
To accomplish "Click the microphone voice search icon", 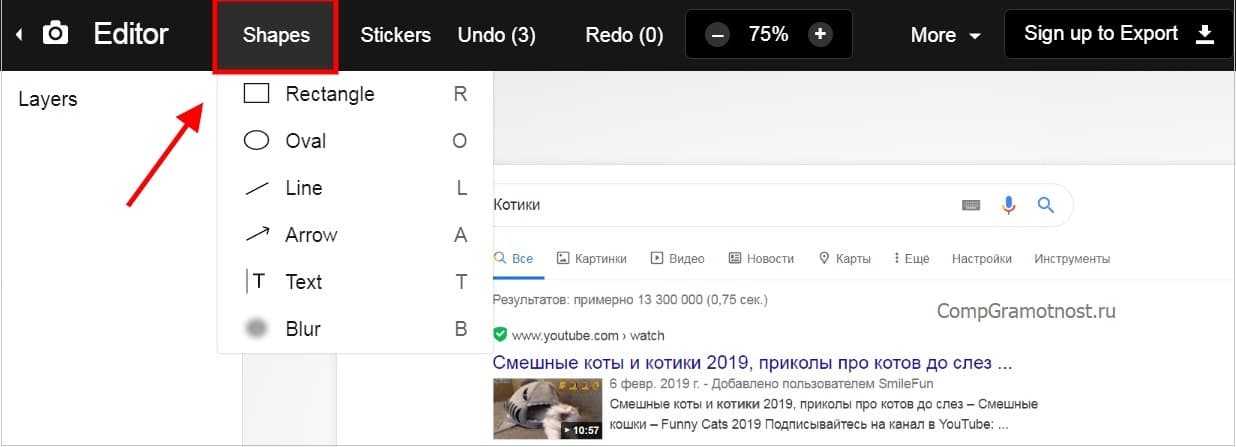I will tap(1008, 205).
